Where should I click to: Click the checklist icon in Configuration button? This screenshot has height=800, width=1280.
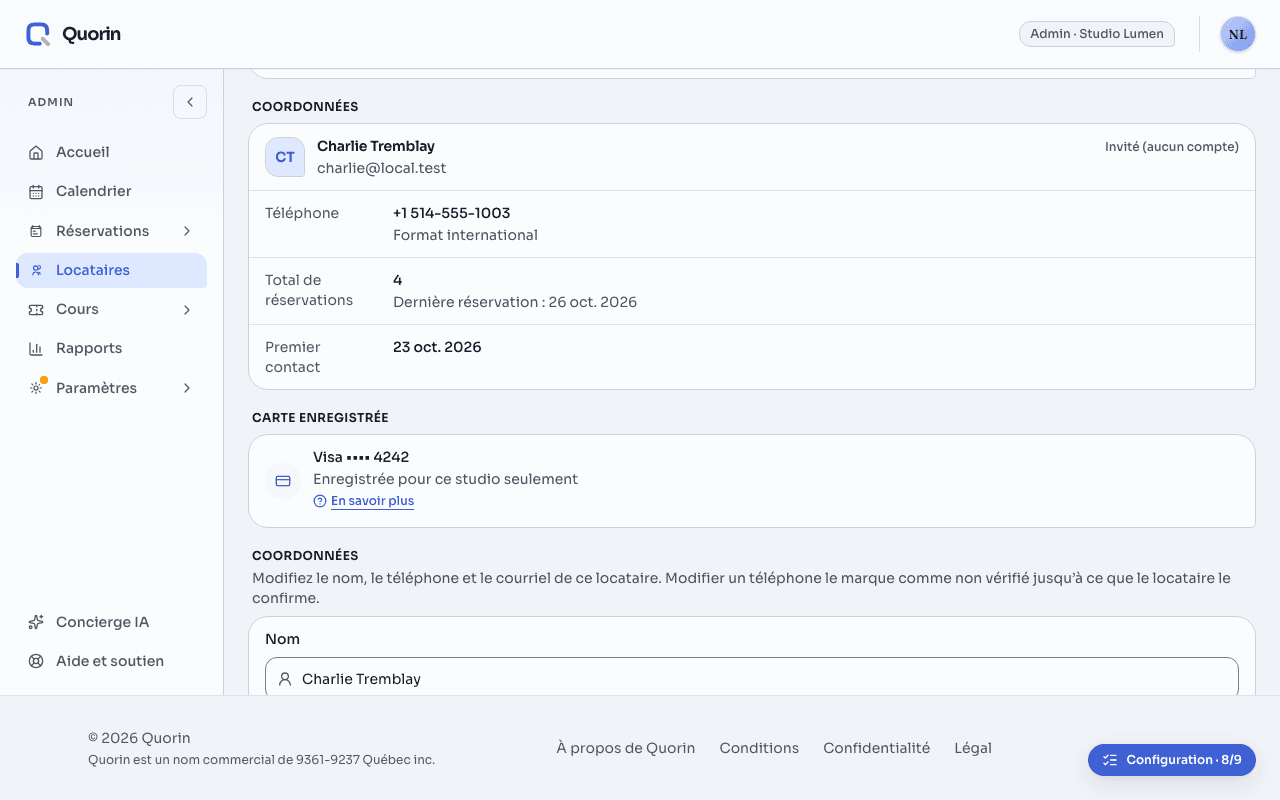(x=1110, y=760)
